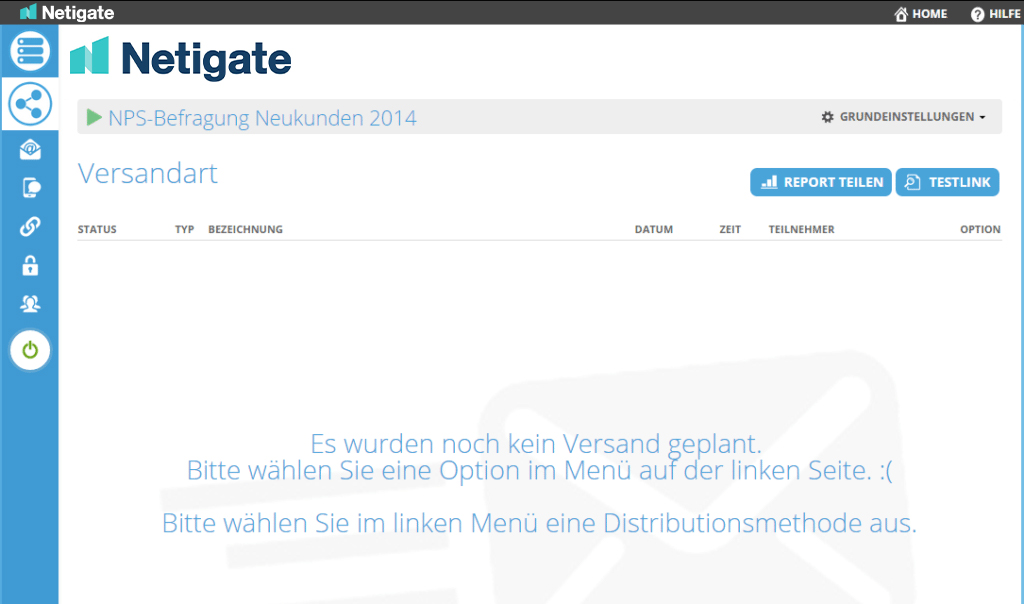Click the REPORT TEILEN button
The image size is (1024, 604).
(821, 182)
